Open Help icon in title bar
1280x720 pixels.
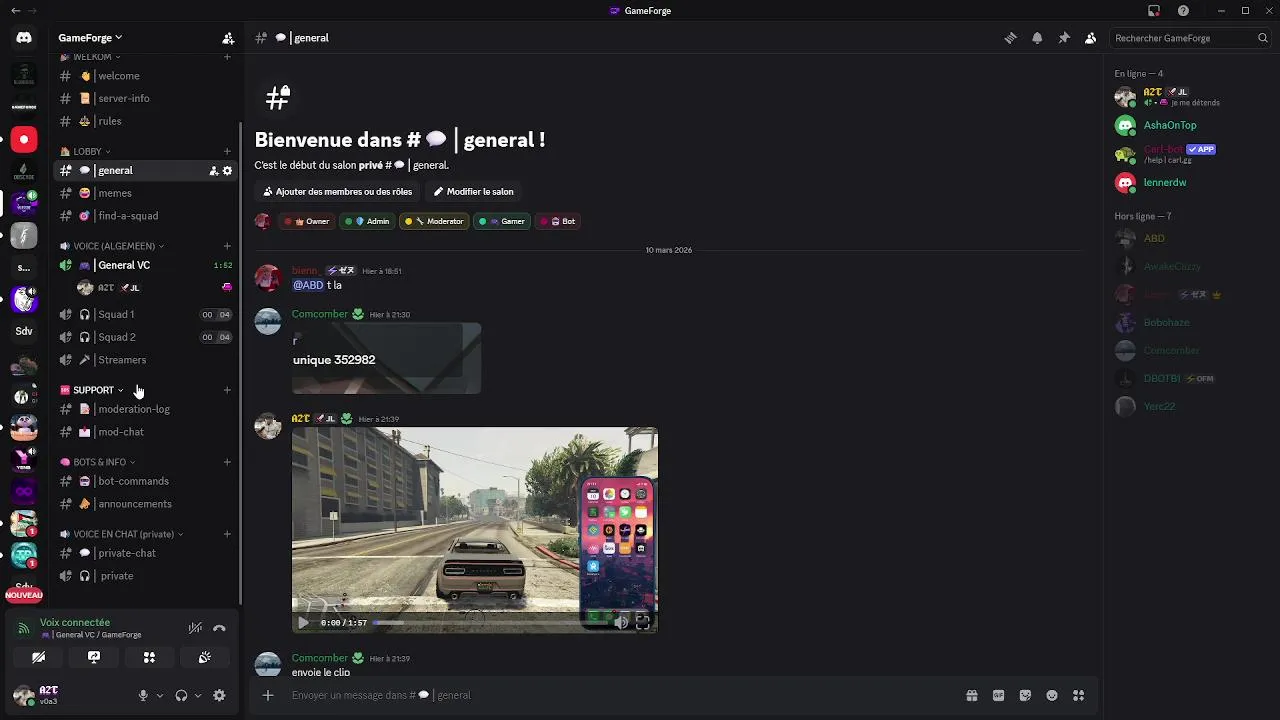[1183, 10]
